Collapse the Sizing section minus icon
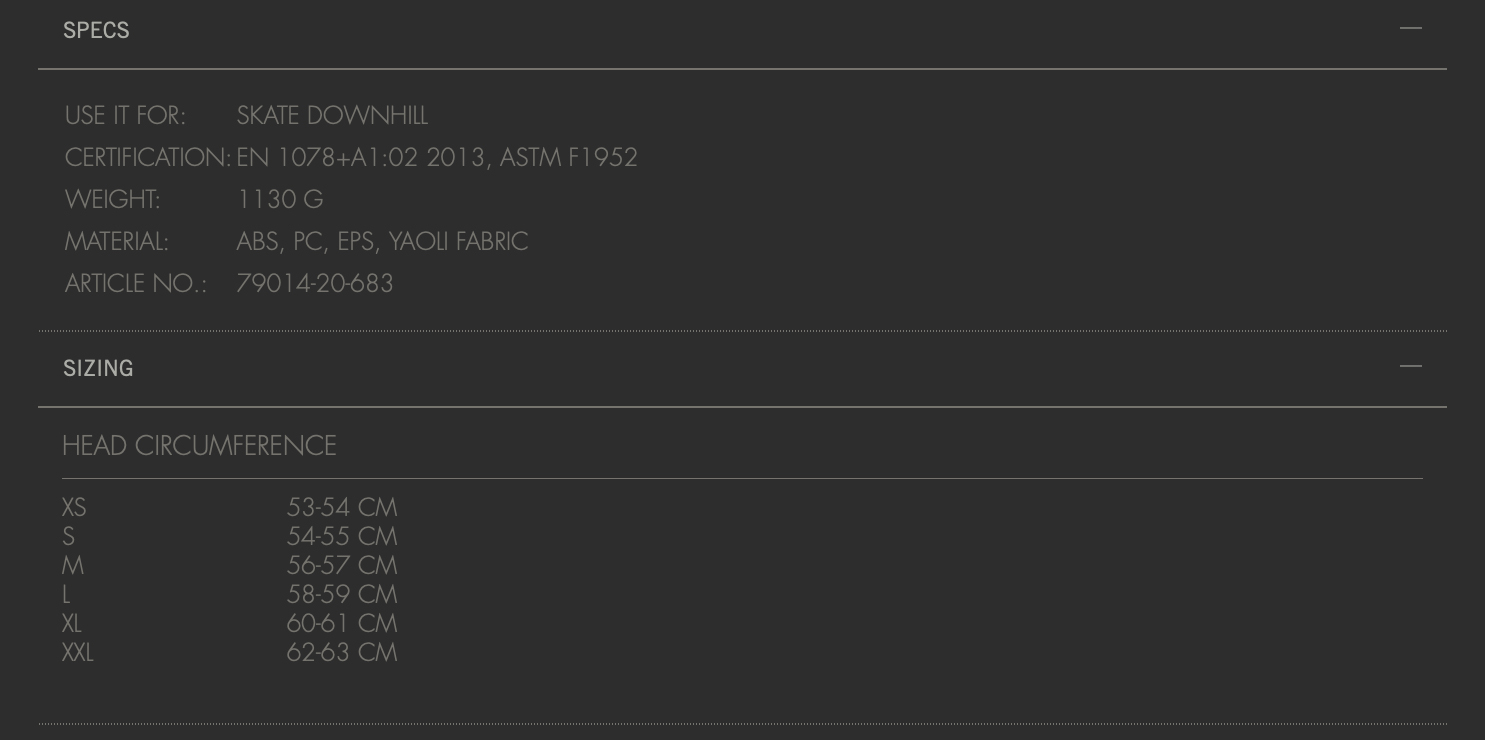 coord(1411,366)
